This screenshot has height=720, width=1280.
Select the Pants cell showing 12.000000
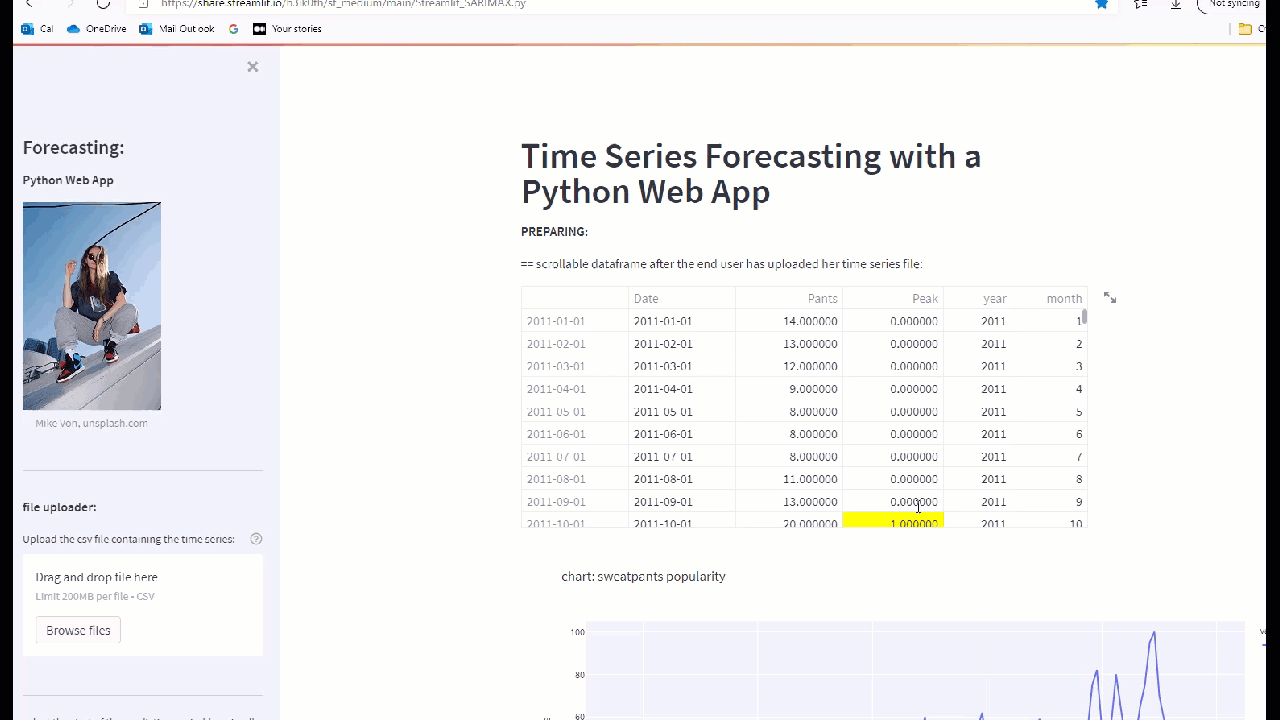click(x=789, y=366)
